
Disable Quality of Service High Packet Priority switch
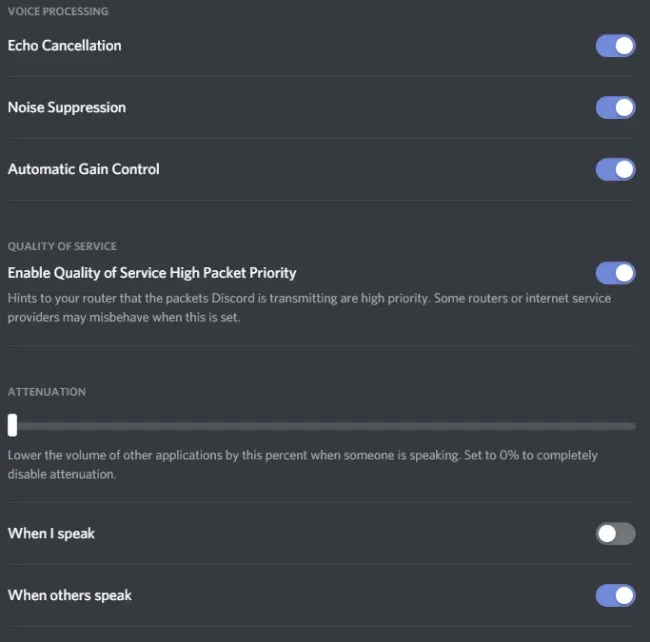[615, 273]
